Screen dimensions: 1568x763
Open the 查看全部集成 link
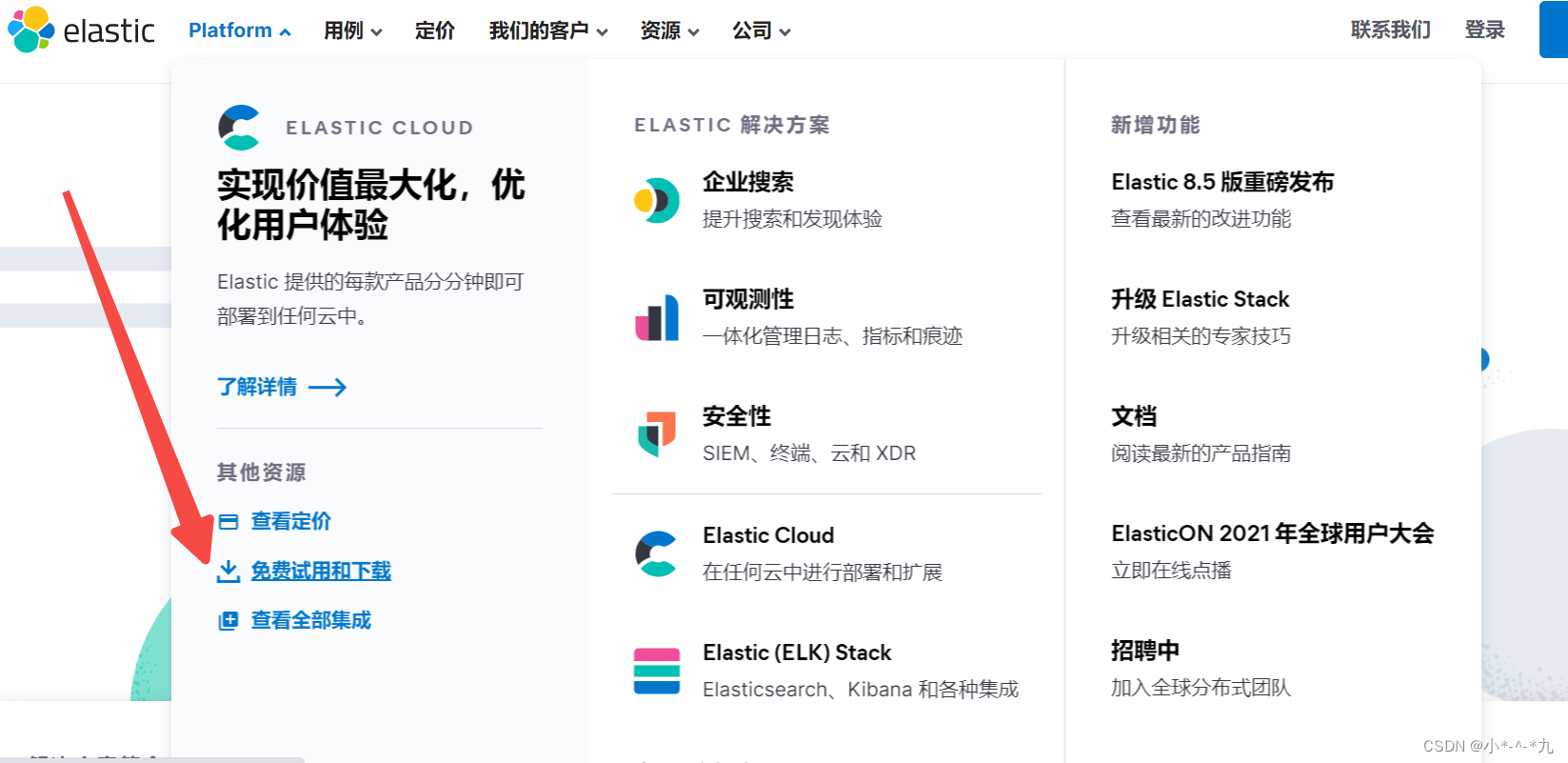311,620
